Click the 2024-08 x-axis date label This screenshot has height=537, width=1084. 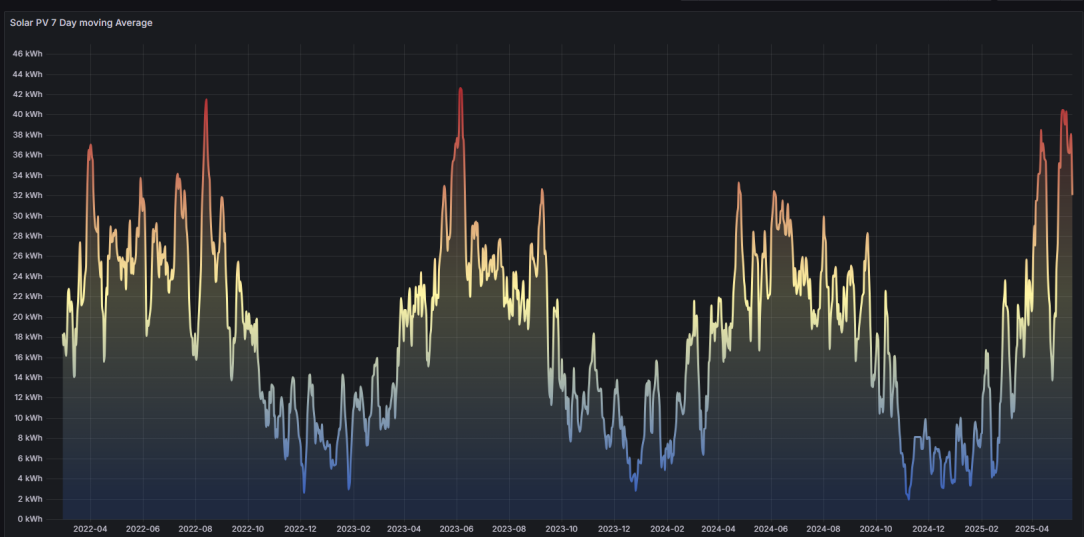tap(824, 529)
